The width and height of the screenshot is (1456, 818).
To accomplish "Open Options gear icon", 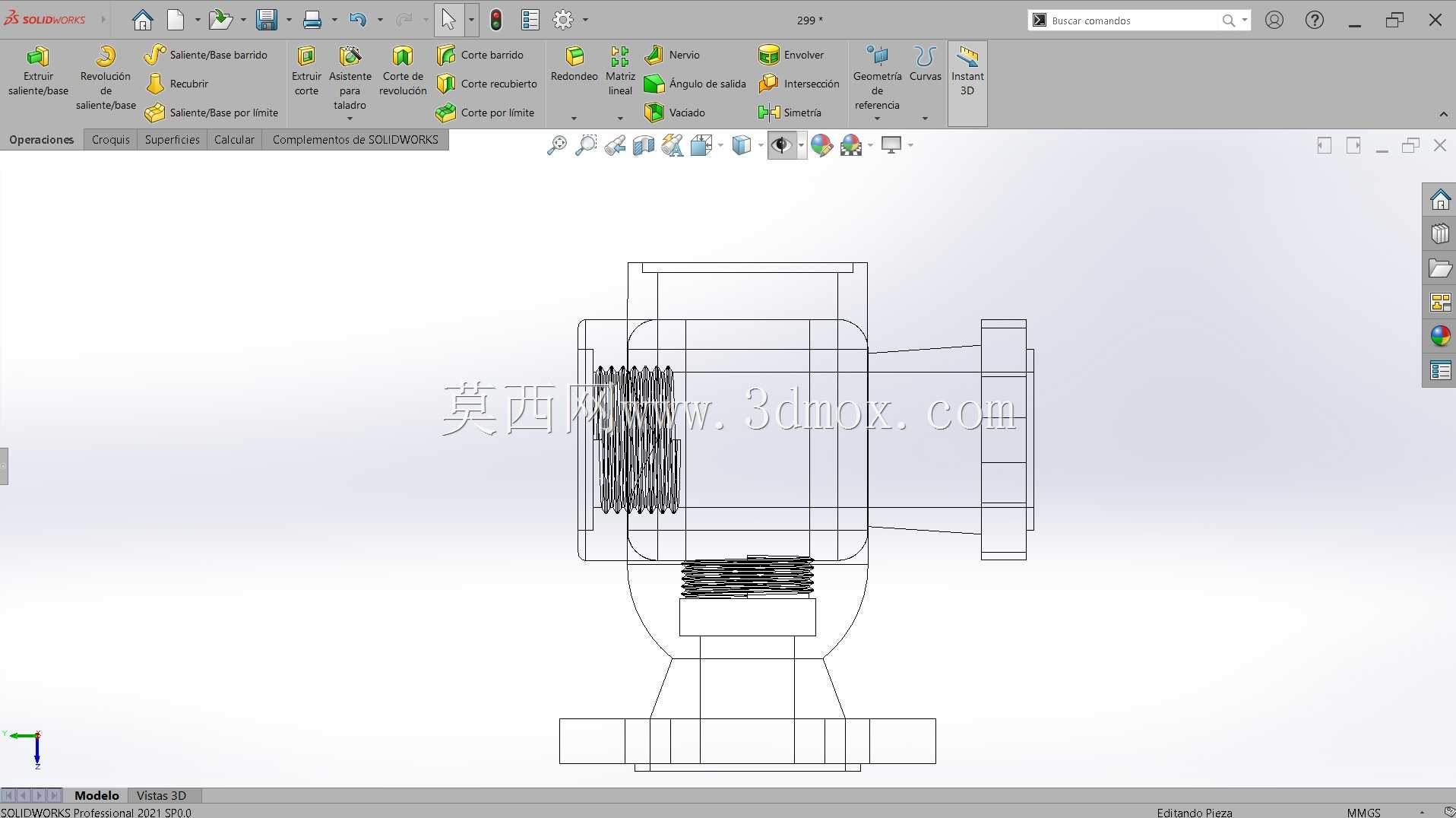I will click(563, 21).
